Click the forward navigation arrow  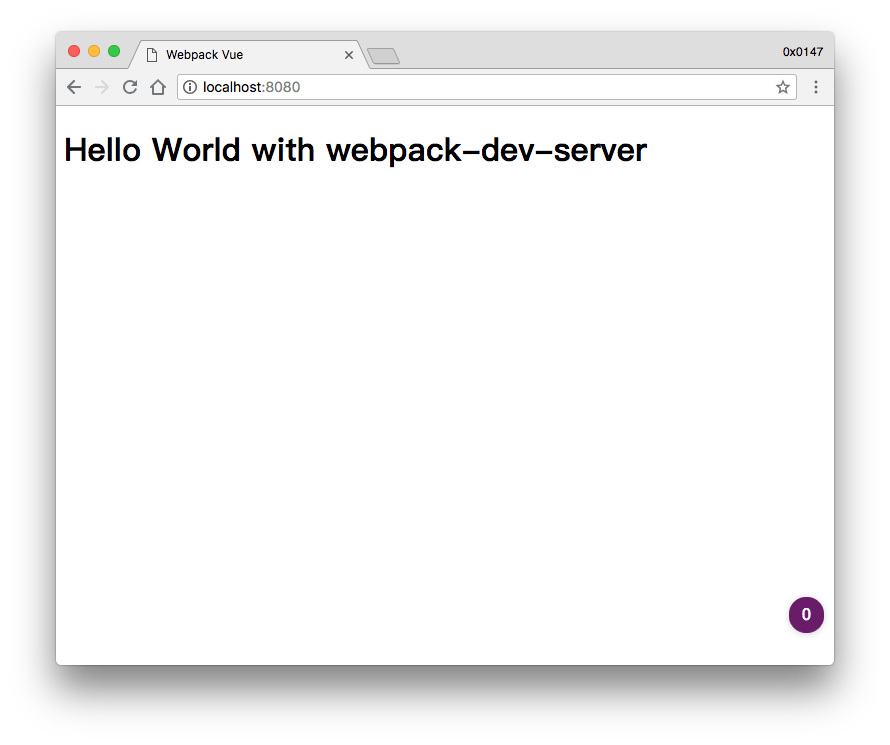point(101,88)
